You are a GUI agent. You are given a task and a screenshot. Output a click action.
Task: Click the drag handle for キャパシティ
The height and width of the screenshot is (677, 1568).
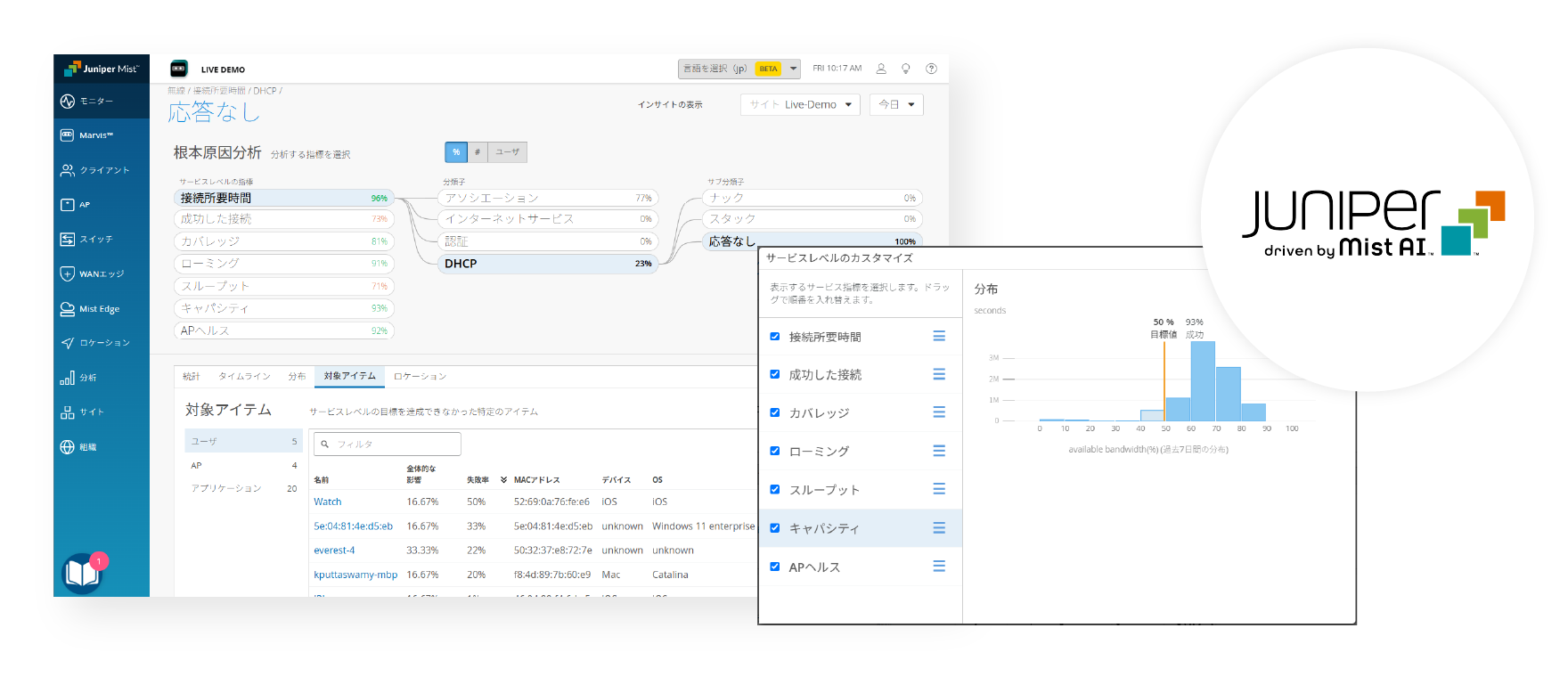[x=939, y=528]
